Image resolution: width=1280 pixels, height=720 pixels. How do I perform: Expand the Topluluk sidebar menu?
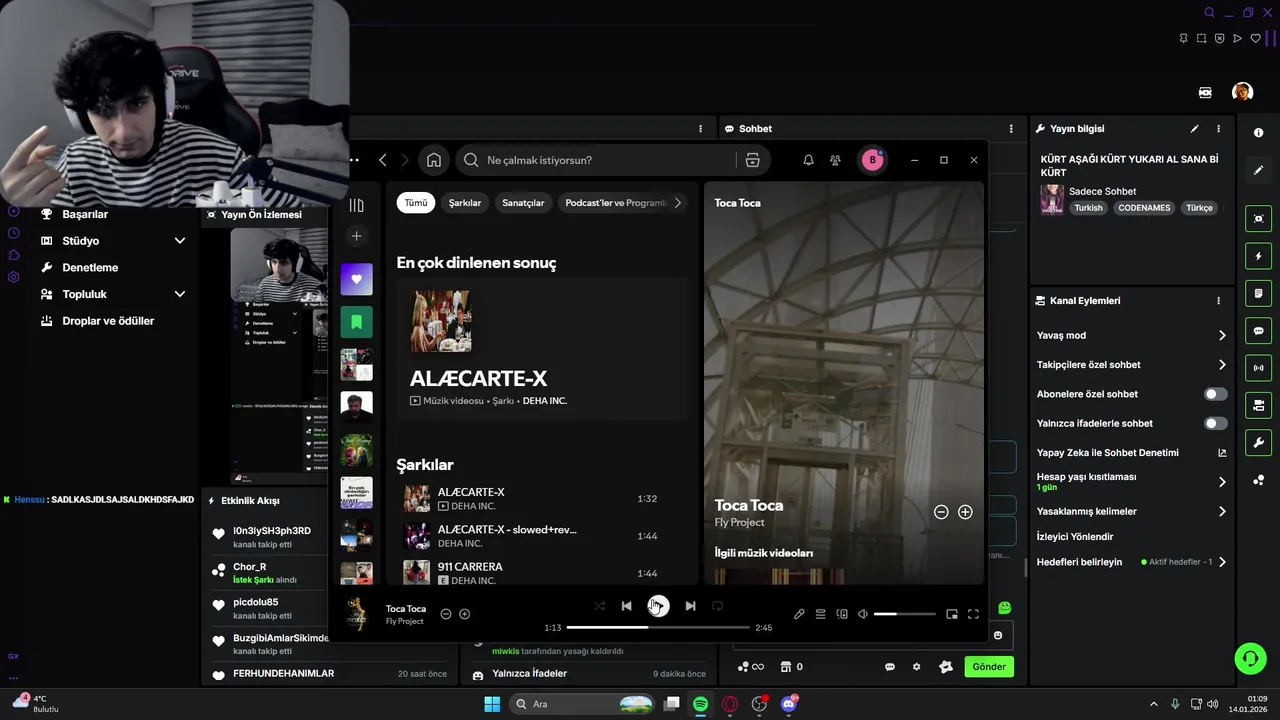point(180,294)
